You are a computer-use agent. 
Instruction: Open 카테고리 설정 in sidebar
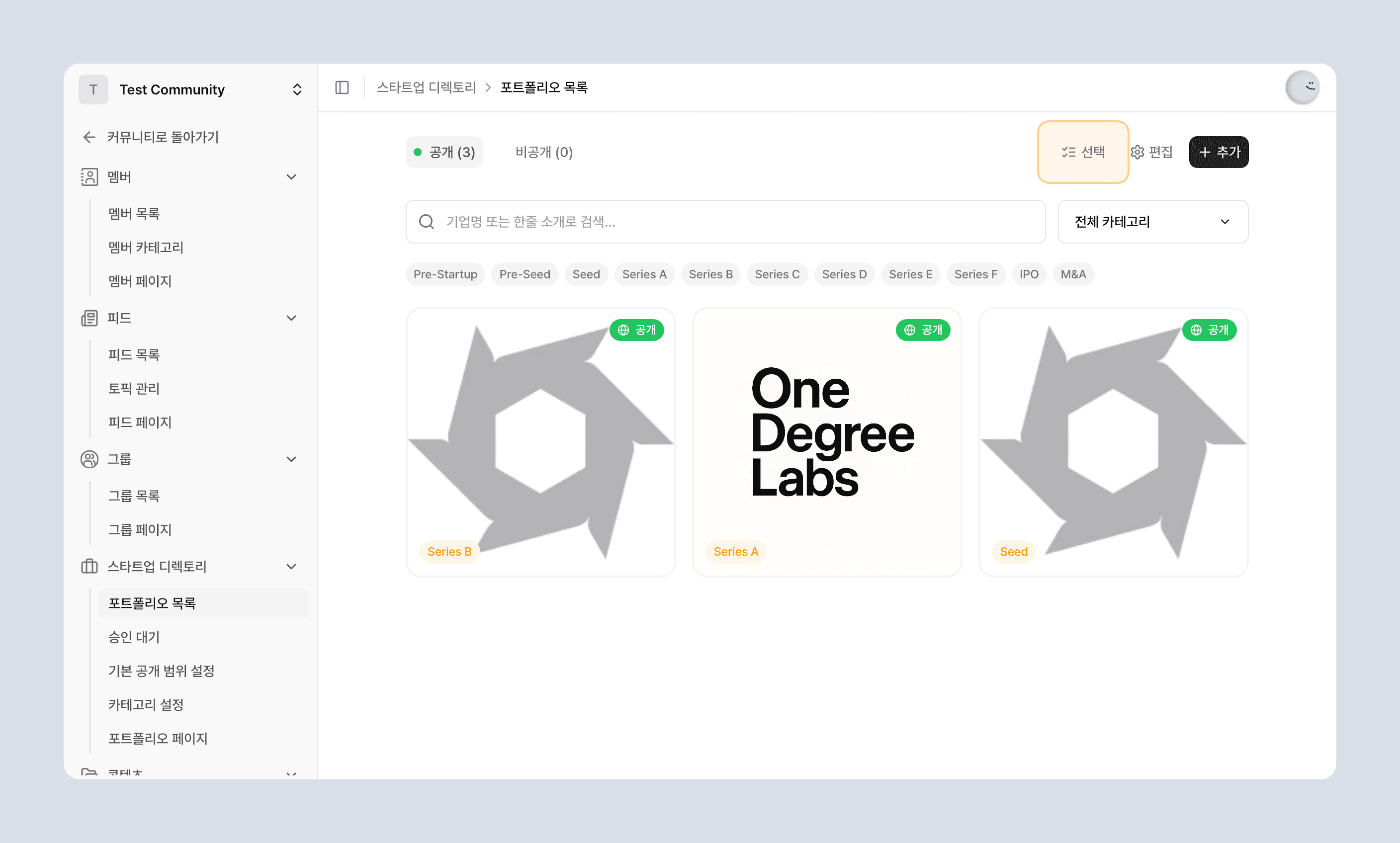(x=146, y=705)
